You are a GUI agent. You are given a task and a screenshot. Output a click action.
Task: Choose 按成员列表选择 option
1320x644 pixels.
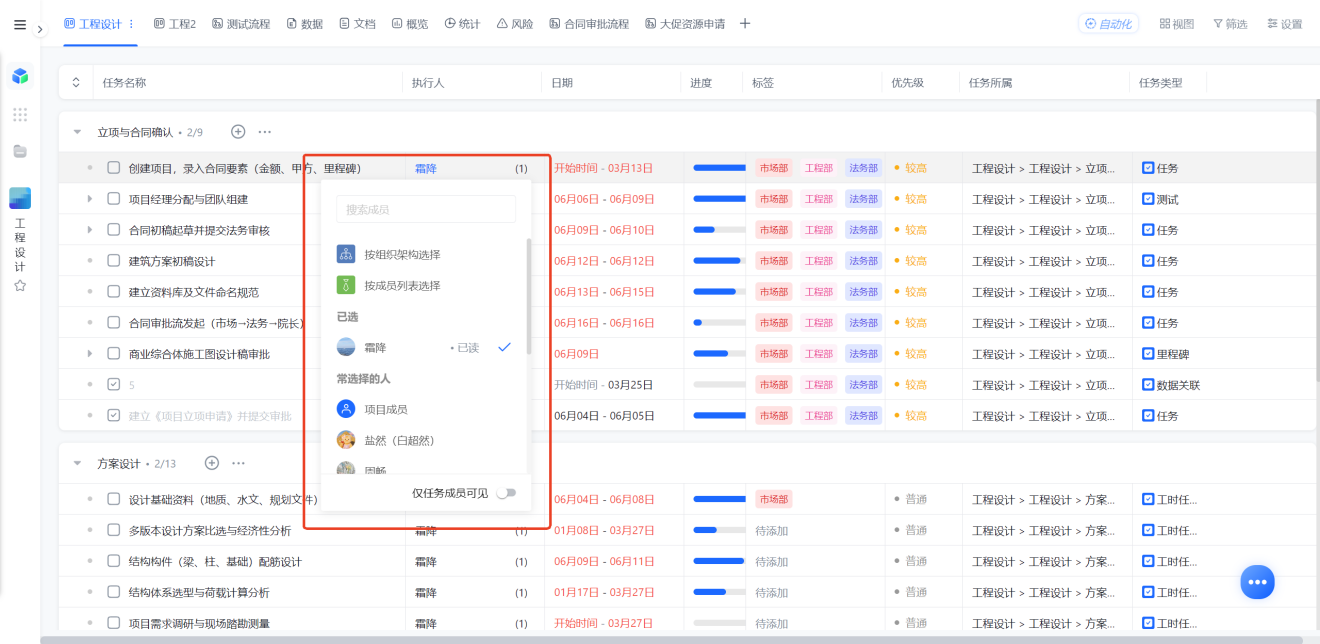click(x=426, y=285)
